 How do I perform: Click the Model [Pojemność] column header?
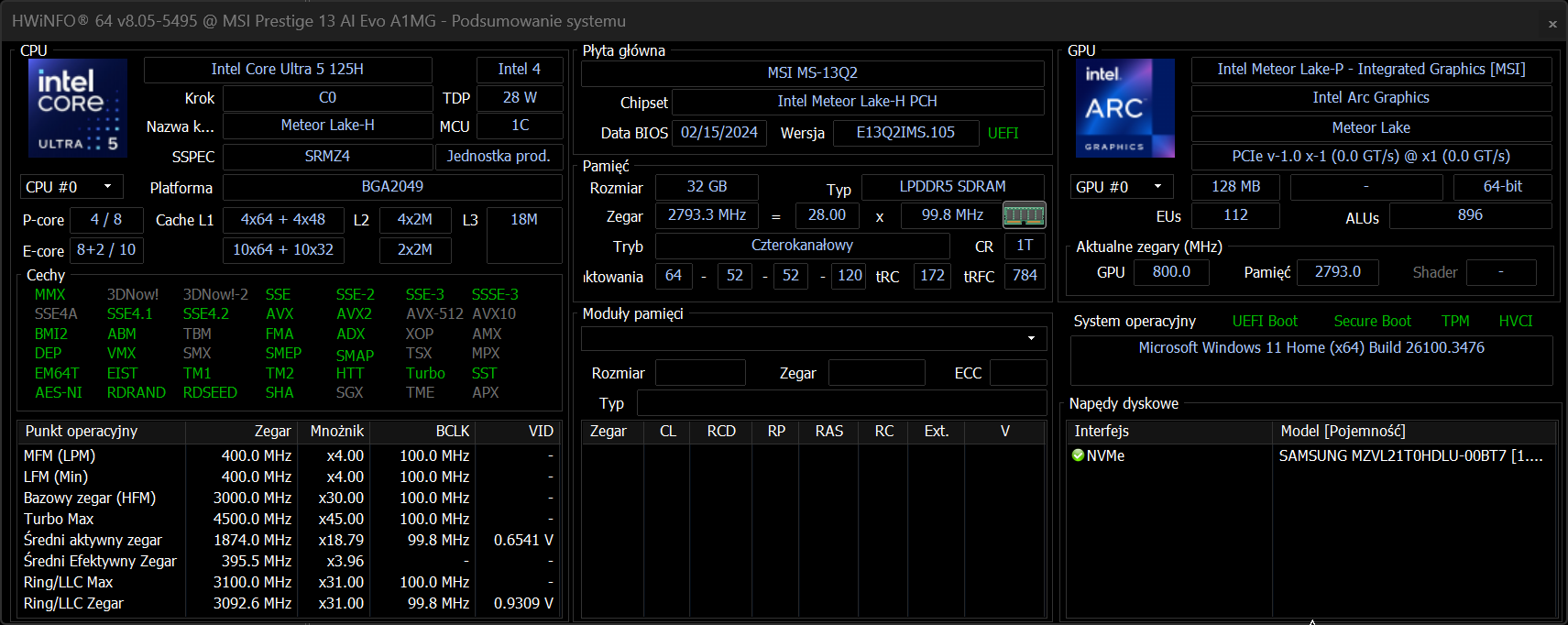(1343, 431)
